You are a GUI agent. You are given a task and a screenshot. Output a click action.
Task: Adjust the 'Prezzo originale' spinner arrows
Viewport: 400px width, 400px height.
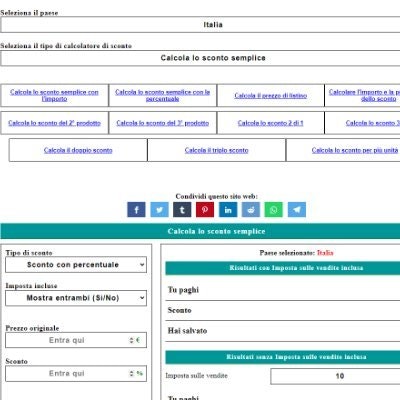point(132,340)
